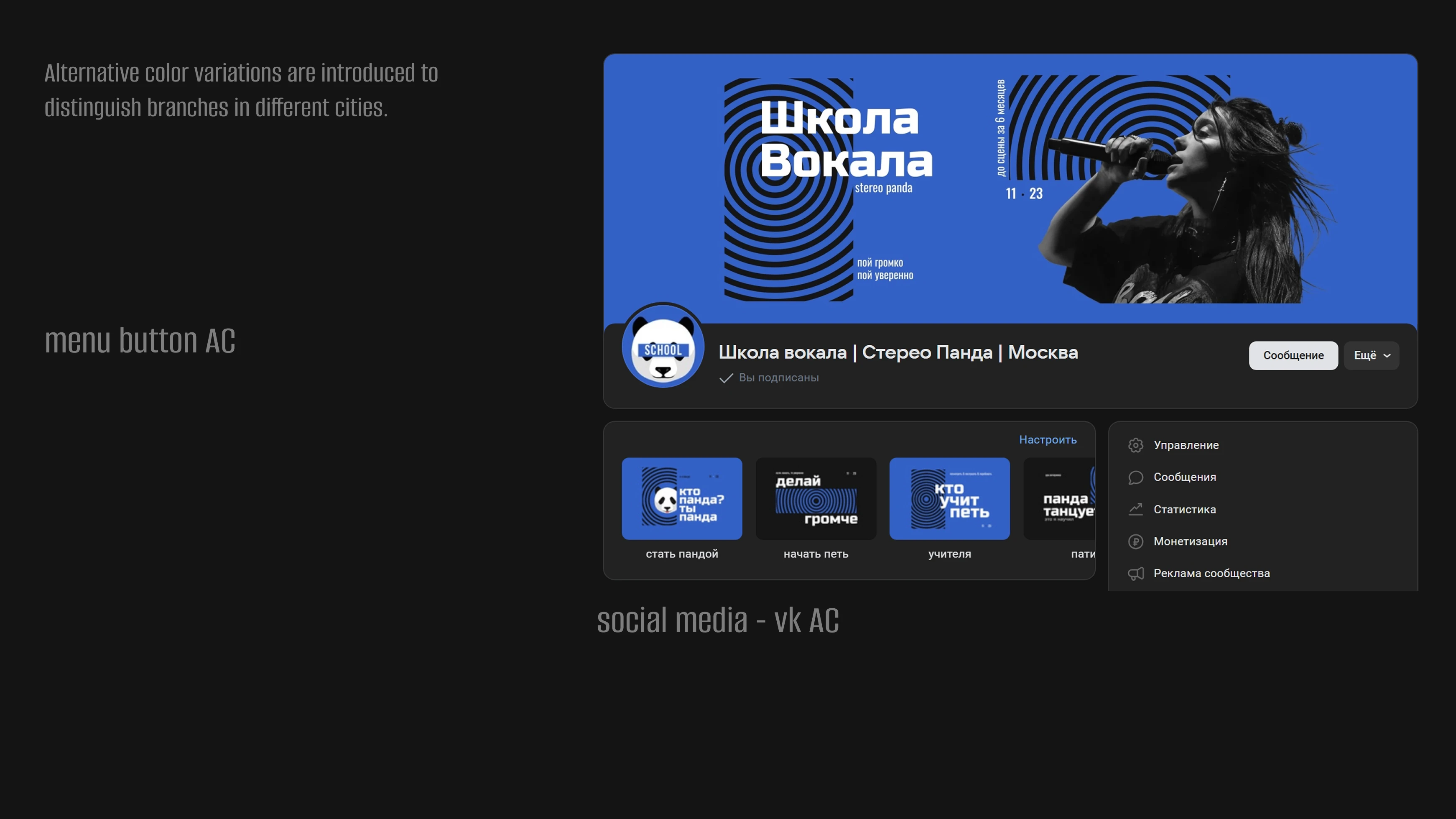Click the ruble coin icon for Монетизация

coord(1135,541)
